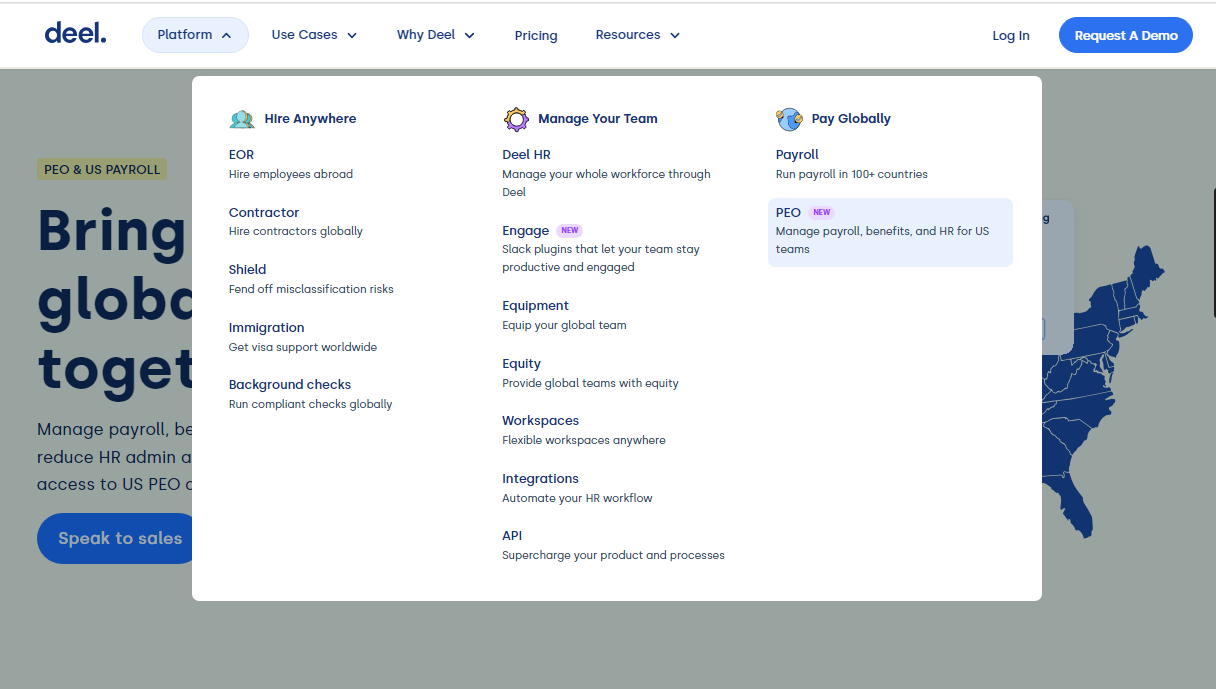
Task: Click the Deel HR link
Action: pos(527,154)
